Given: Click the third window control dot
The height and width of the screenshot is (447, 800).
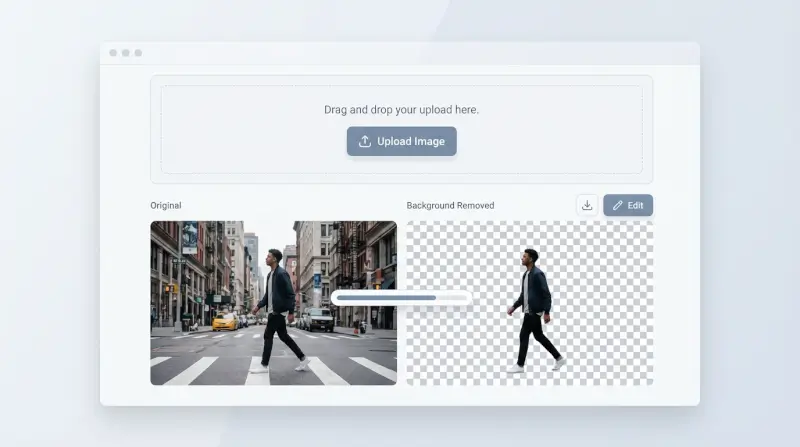Looking at the screenshot, I should pyautogui.click(x=138, y=53).
